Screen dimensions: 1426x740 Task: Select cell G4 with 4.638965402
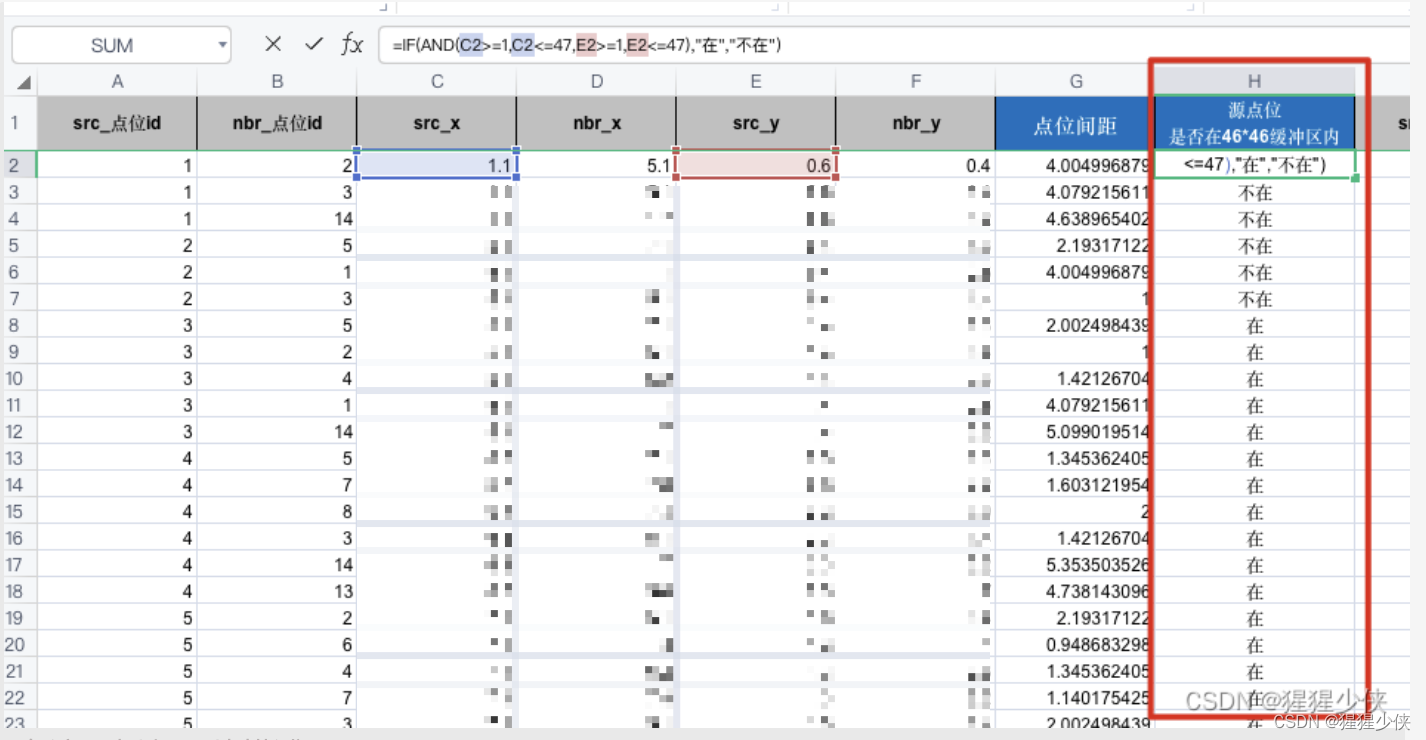pos(1075,219)
